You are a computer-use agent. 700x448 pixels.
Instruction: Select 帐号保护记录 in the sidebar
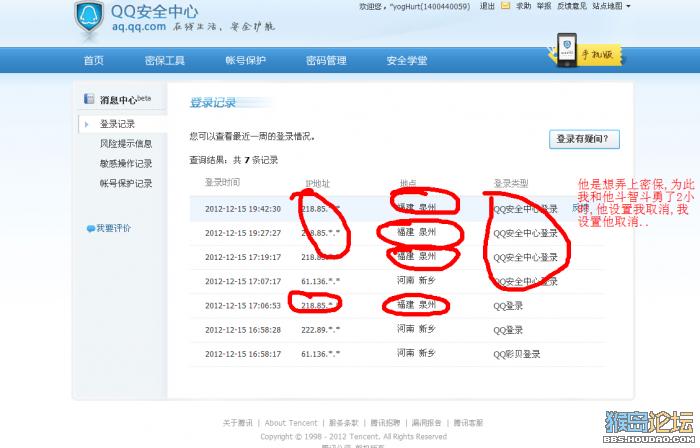click(x=126, y=183)
